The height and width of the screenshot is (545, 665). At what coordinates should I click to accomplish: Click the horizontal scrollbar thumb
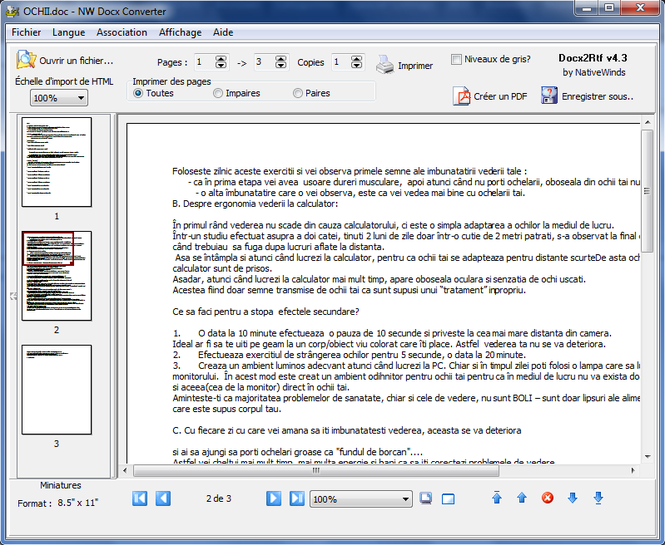[316, 470]
